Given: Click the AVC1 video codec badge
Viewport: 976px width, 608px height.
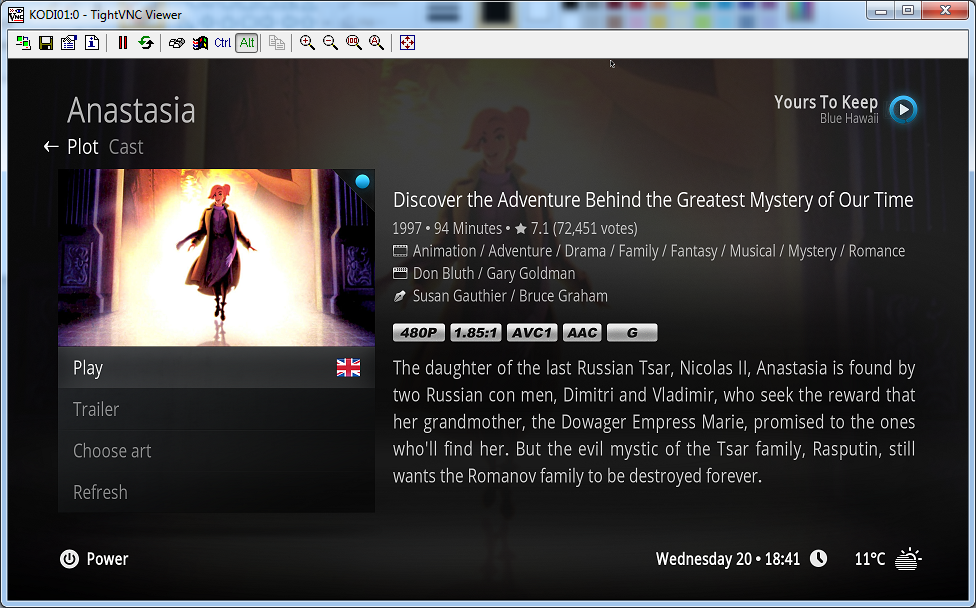Looking at the screenshot, I should coord(532,333).
